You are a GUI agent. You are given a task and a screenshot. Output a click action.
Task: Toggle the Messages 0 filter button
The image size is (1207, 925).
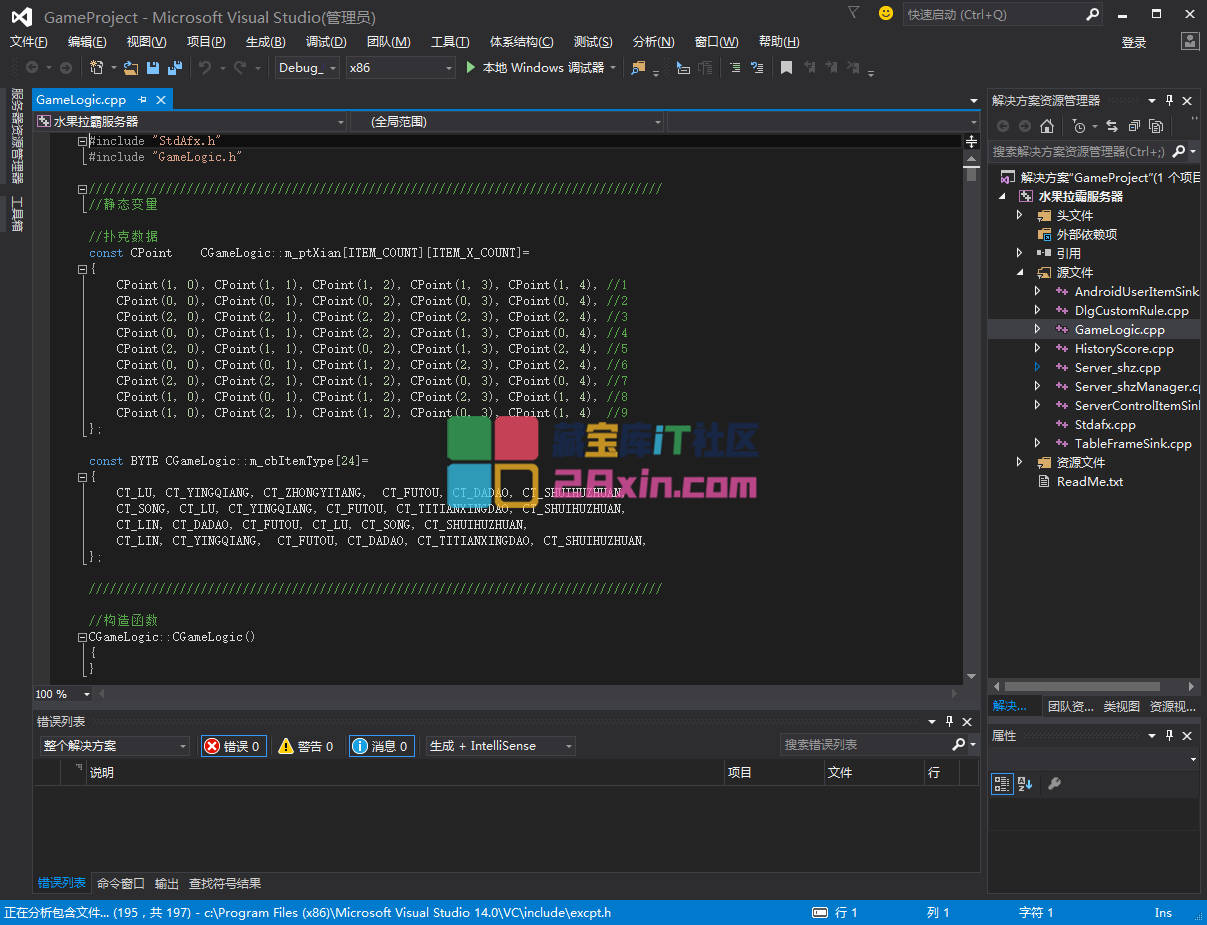point(381,746)
